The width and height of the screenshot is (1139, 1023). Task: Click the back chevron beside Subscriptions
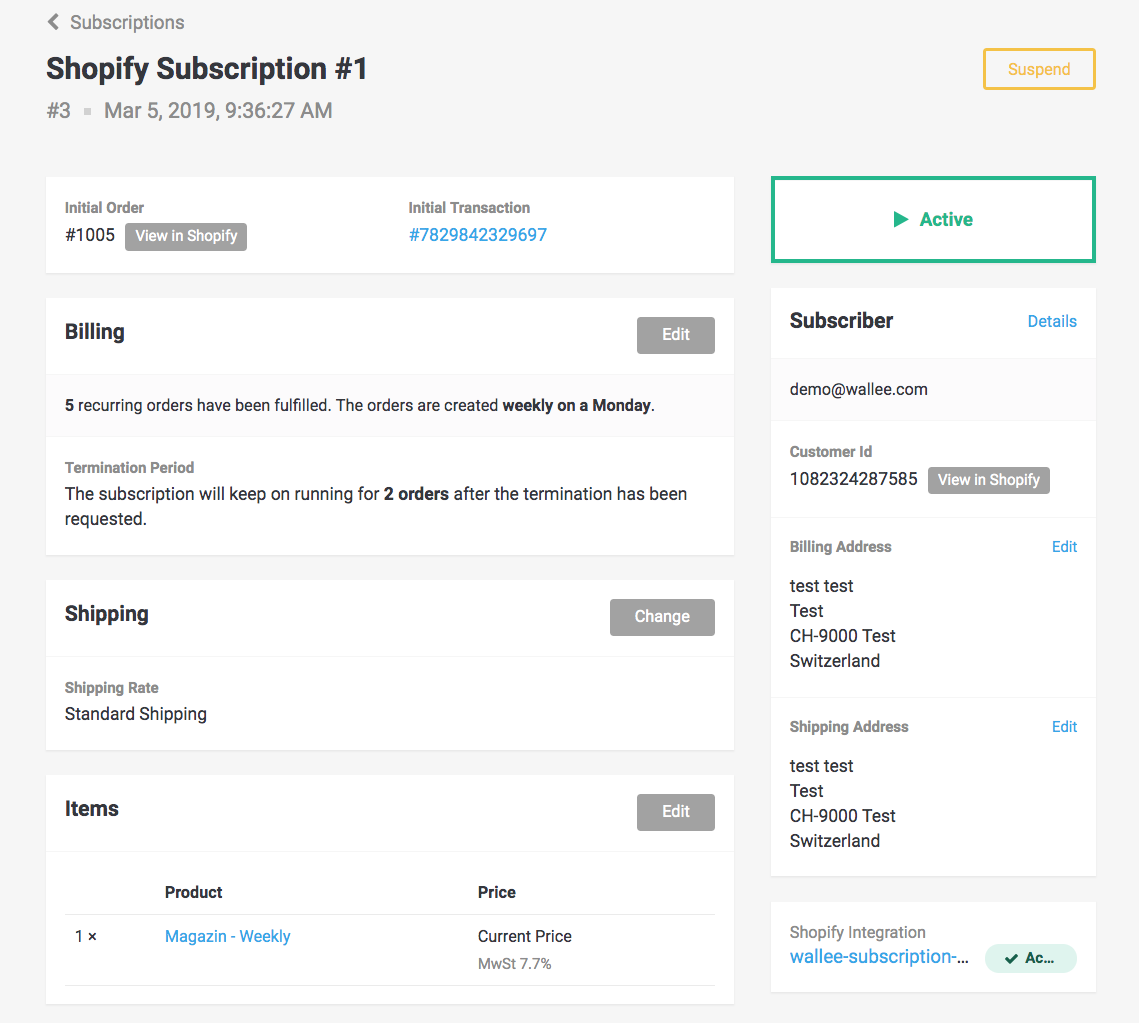(53, 21)
